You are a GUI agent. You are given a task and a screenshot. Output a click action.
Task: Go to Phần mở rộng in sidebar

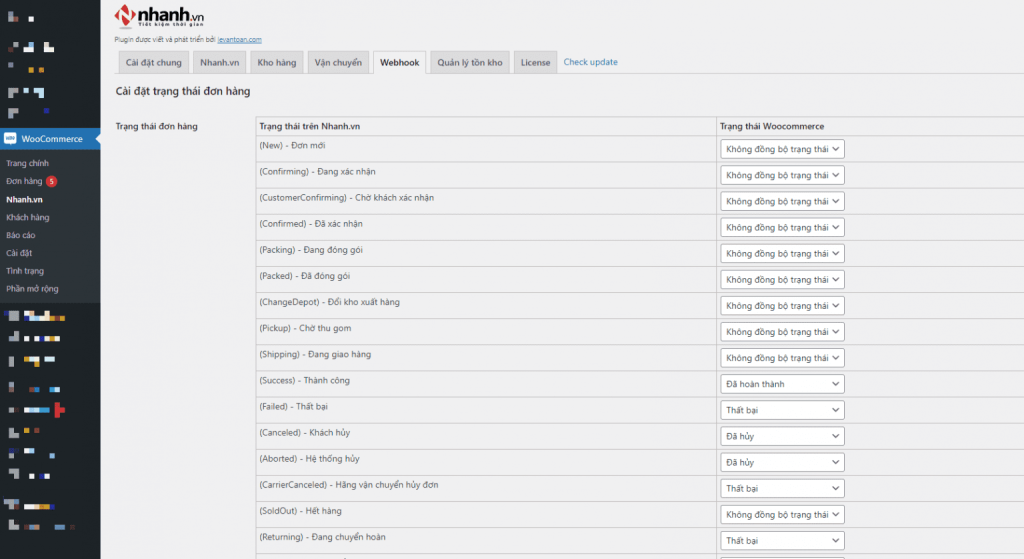point(32,289)
